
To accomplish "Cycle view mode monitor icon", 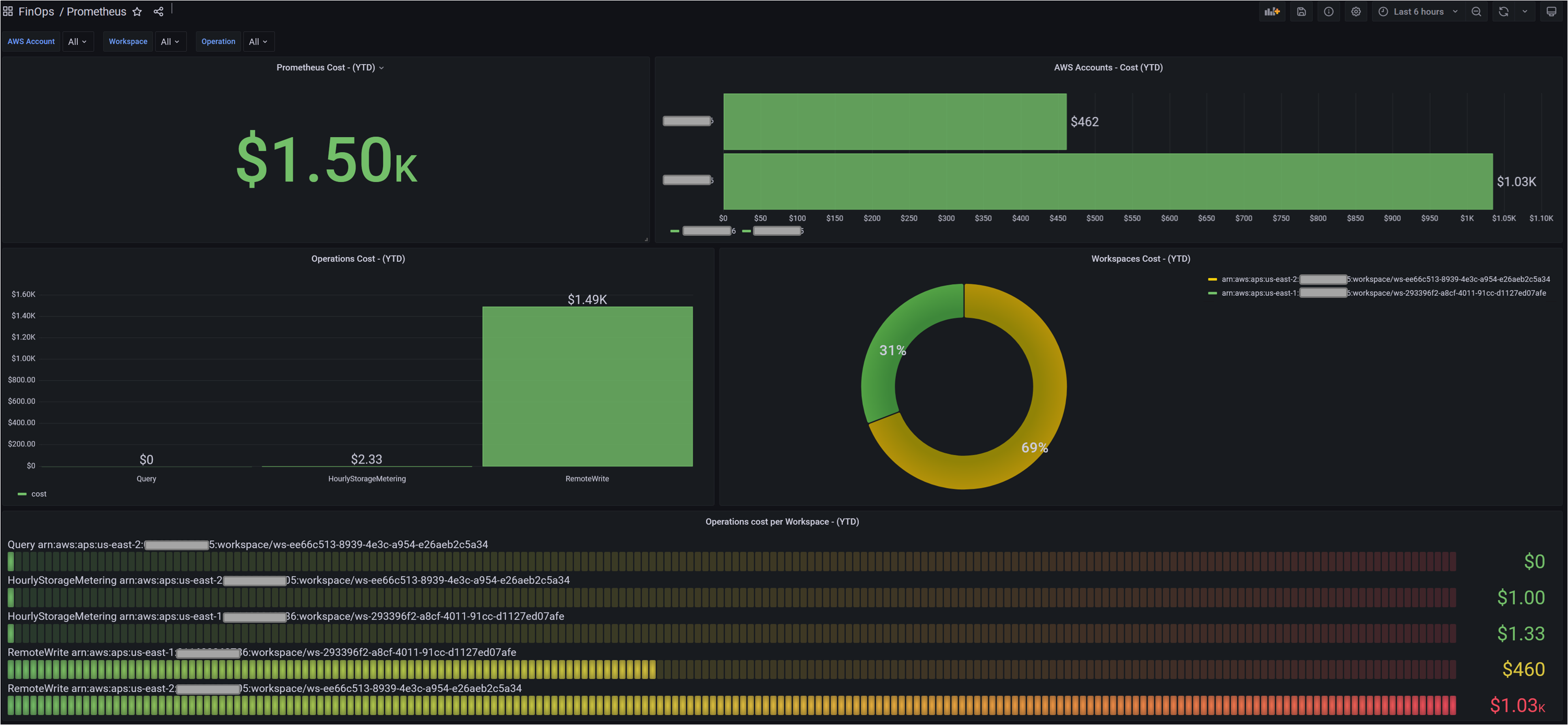I will [x=1552, y=11].
